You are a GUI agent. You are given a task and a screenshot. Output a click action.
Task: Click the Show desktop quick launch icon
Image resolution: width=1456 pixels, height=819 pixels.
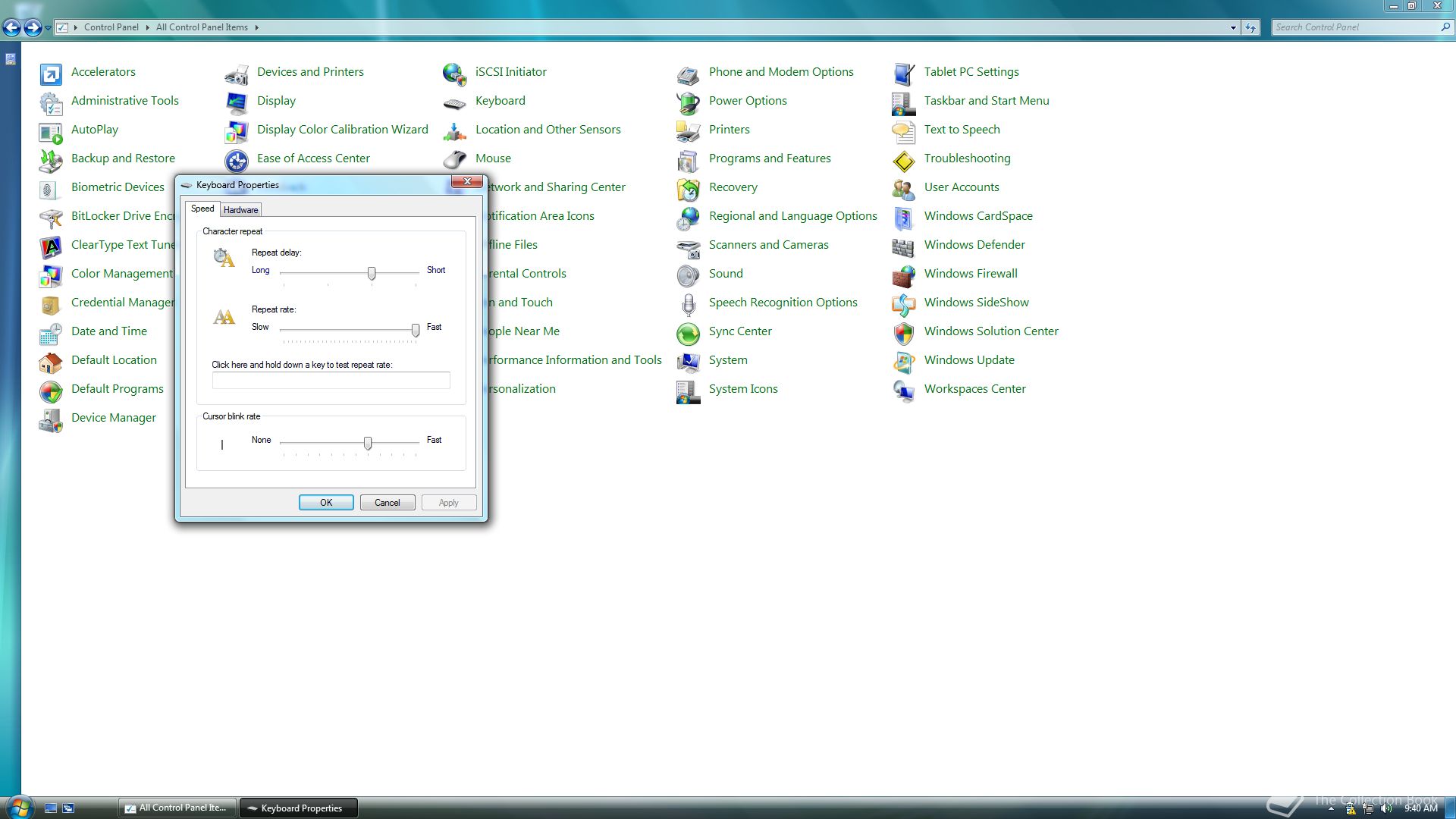pos(51,808)
